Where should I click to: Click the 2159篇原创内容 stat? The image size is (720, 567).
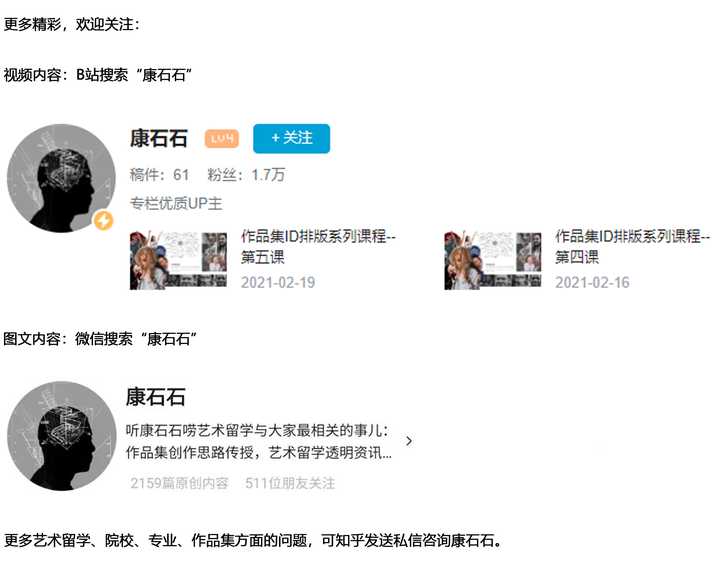tap(179, 483)
